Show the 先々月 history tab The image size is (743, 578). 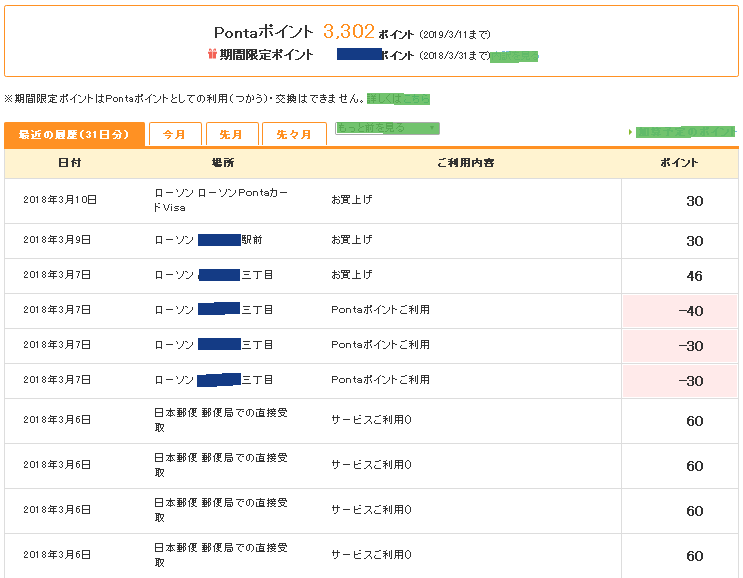294,135
